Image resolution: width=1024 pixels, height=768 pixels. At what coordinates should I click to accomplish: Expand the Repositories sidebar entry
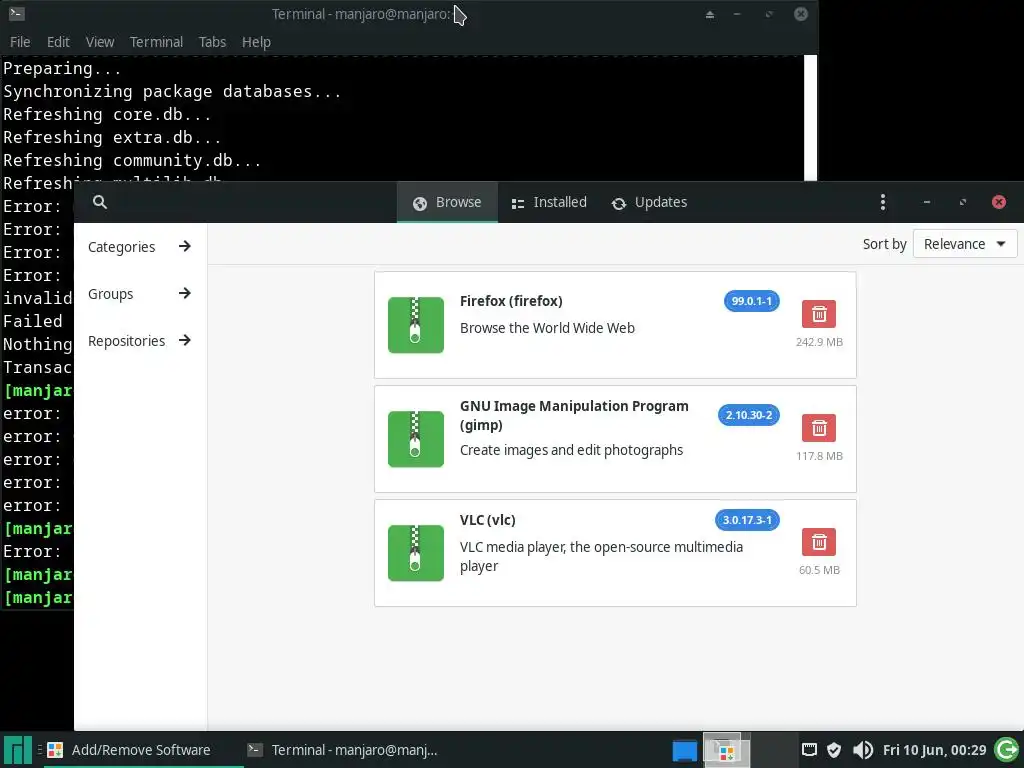[x=140, y=341]
